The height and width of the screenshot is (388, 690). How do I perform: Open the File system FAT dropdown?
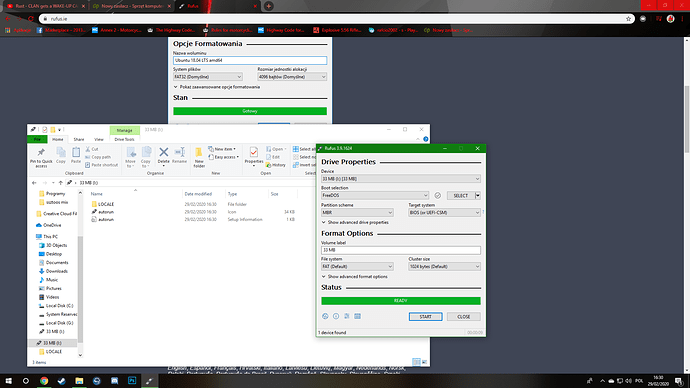coord(357,267)
